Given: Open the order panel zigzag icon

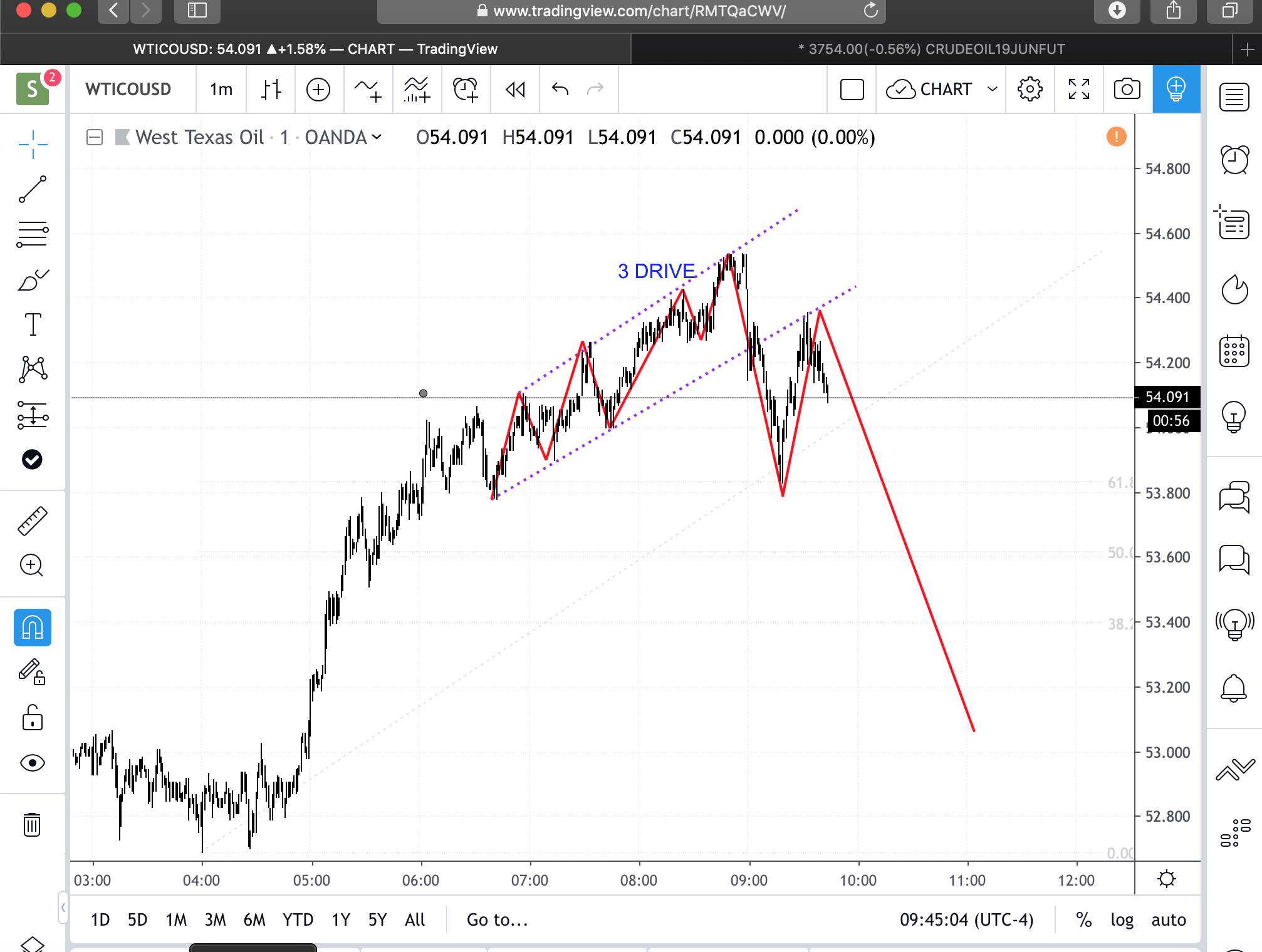Looking at the screenshot, I should coord(1235,768).
